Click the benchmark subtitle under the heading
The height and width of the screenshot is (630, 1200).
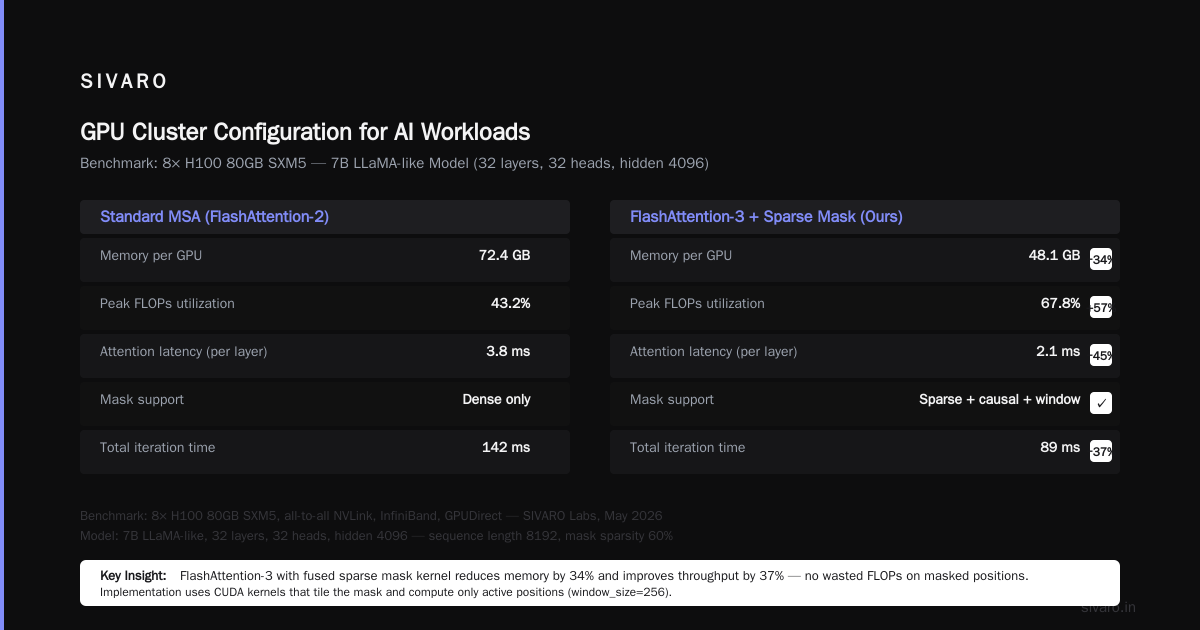[394, 163]
